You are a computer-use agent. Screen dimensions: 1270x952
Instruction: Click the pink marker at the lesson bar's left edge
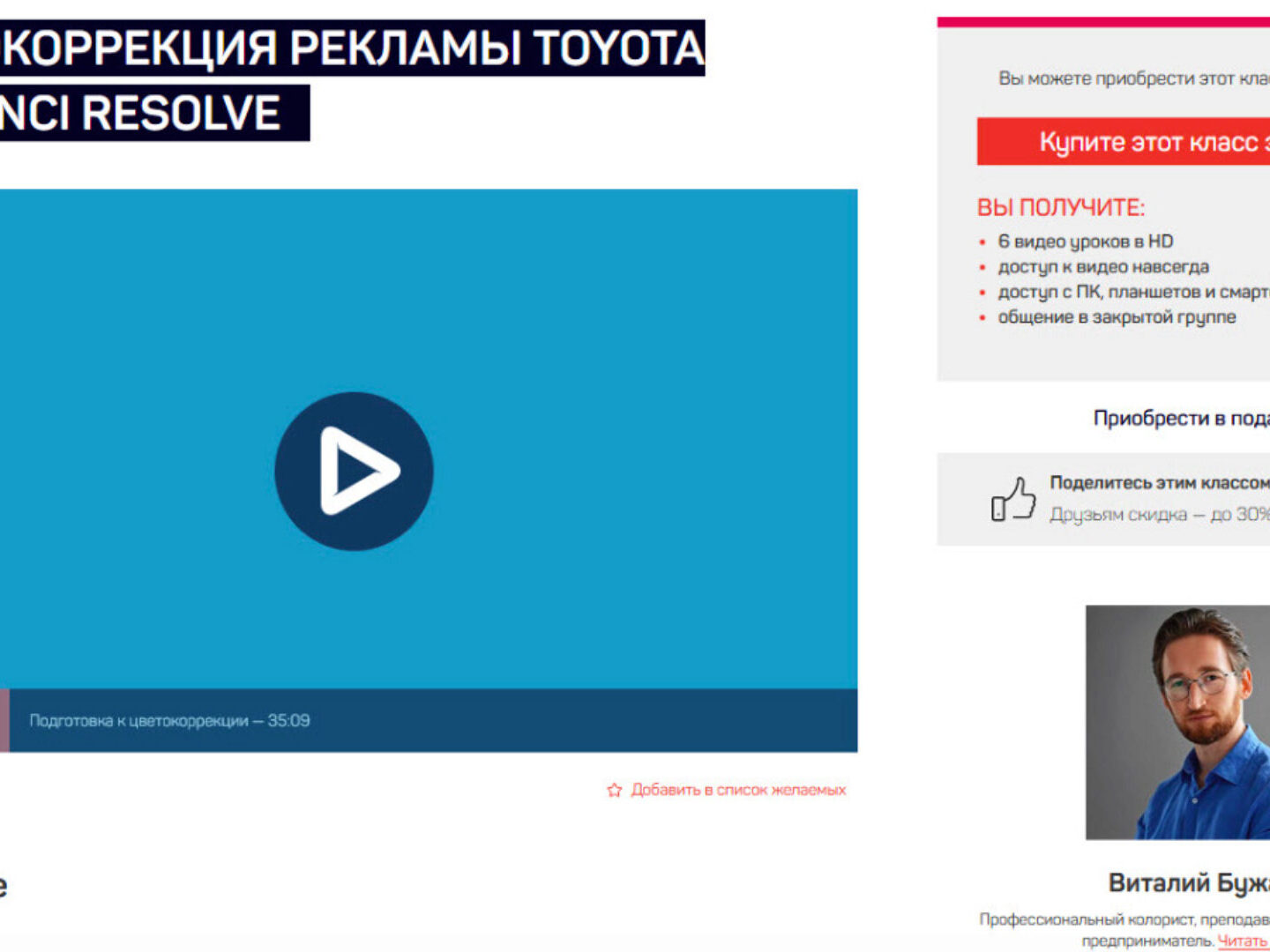[x=4, y=720]
